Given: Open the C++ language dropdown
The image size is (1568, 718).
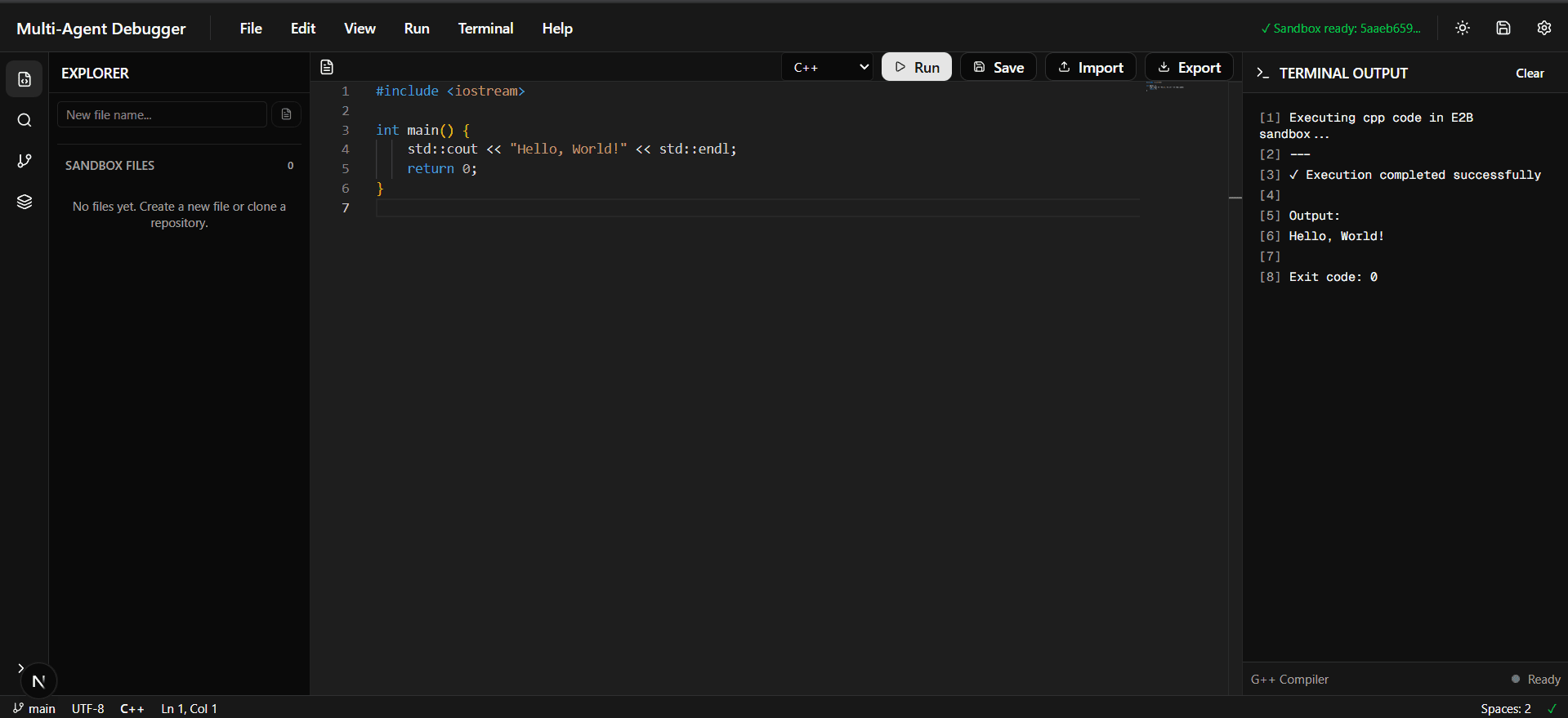Looking at the screenshot, I should (828, 67).
